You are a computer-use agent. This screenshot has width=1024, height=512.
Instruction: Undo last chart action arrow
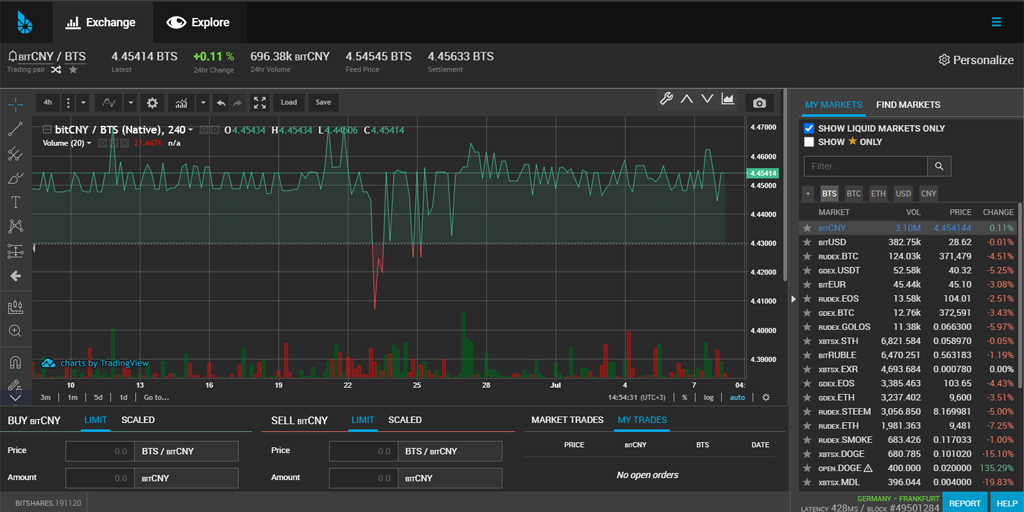221,103
